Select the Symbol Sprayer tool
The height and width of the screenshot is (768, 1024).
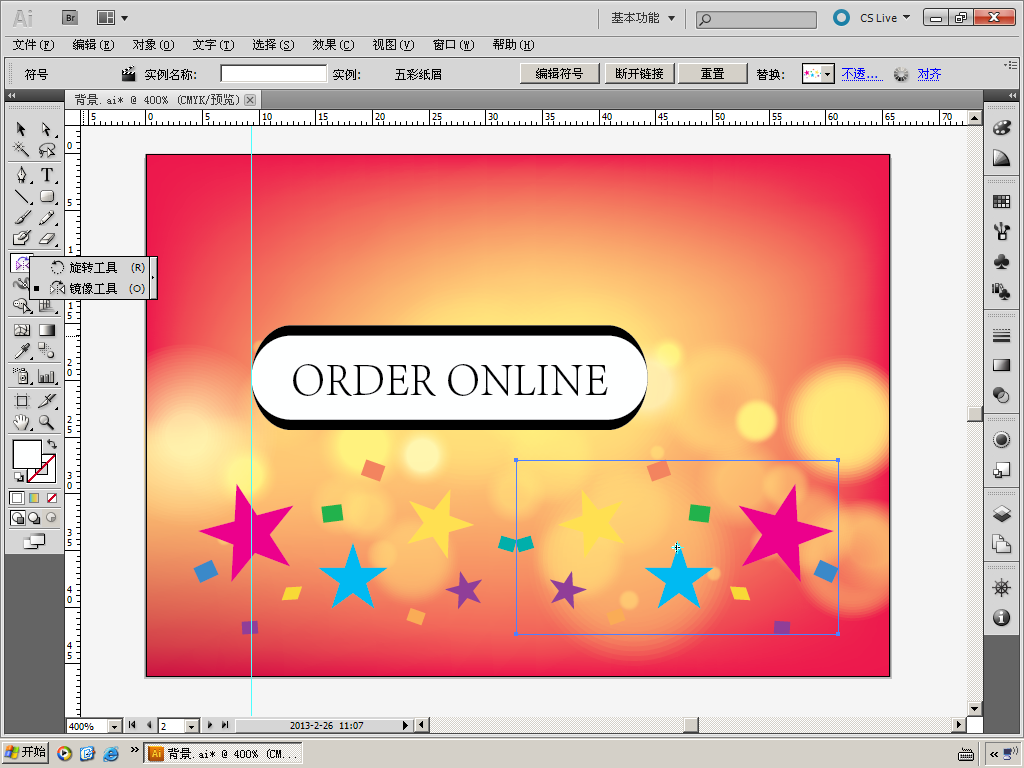click(21, 376)
